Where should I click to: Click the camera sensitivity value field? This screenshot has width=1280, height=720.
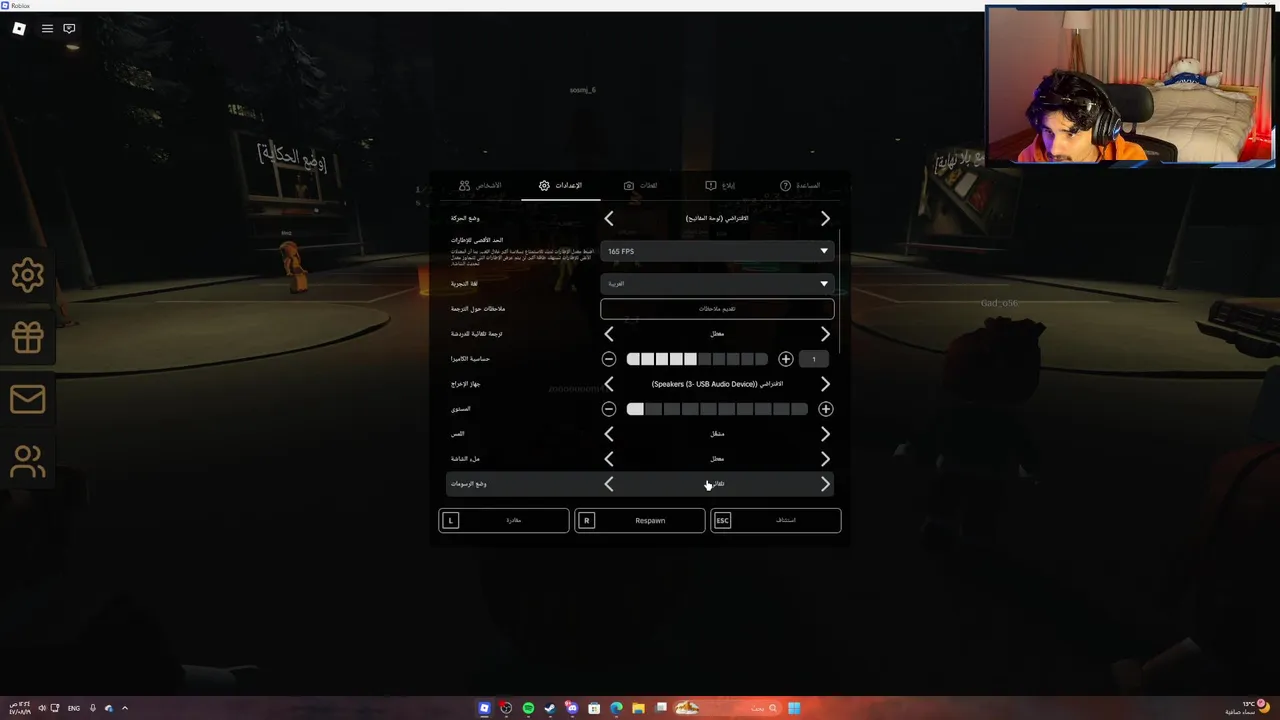click(x=814, y=359)
